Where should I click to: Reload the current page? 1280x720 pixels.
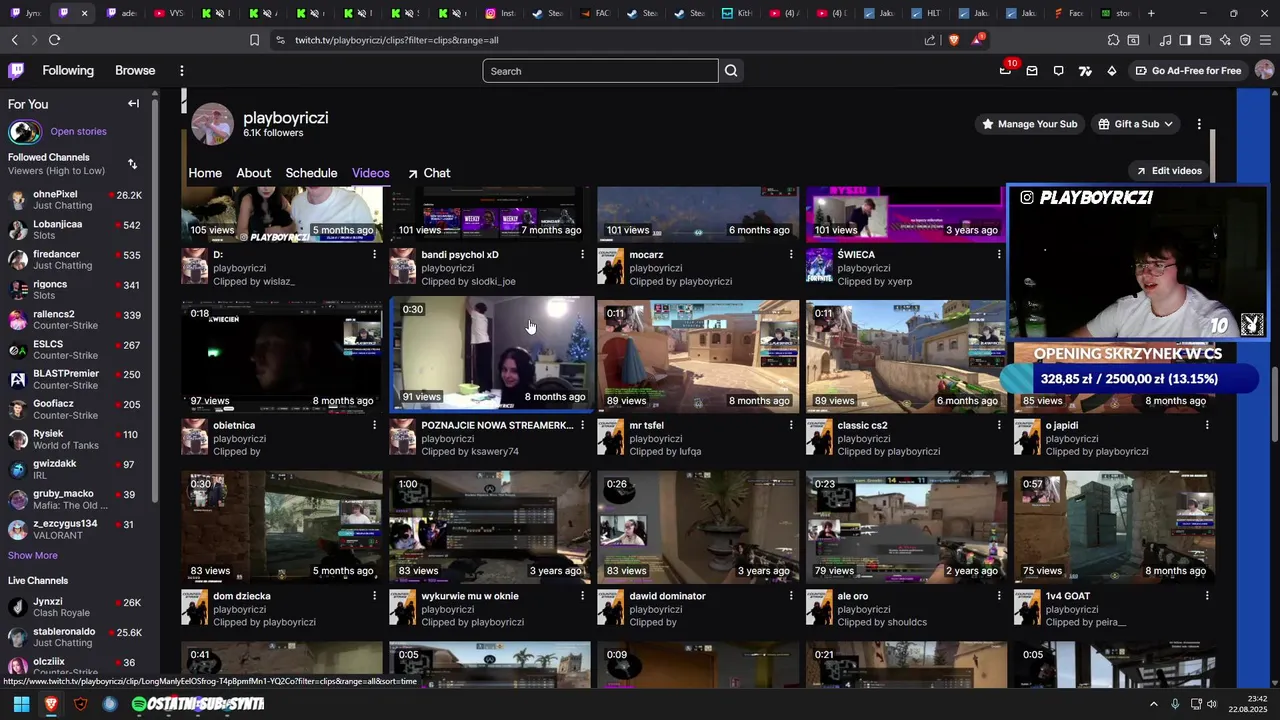54,40
